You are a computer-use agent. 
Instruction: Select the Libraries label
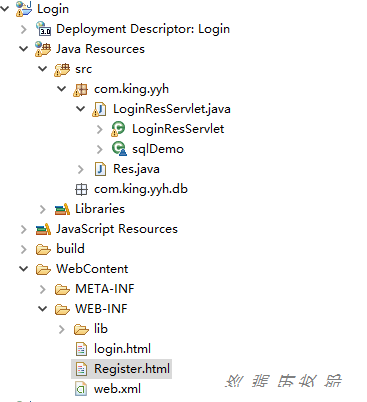click(100, 209)
